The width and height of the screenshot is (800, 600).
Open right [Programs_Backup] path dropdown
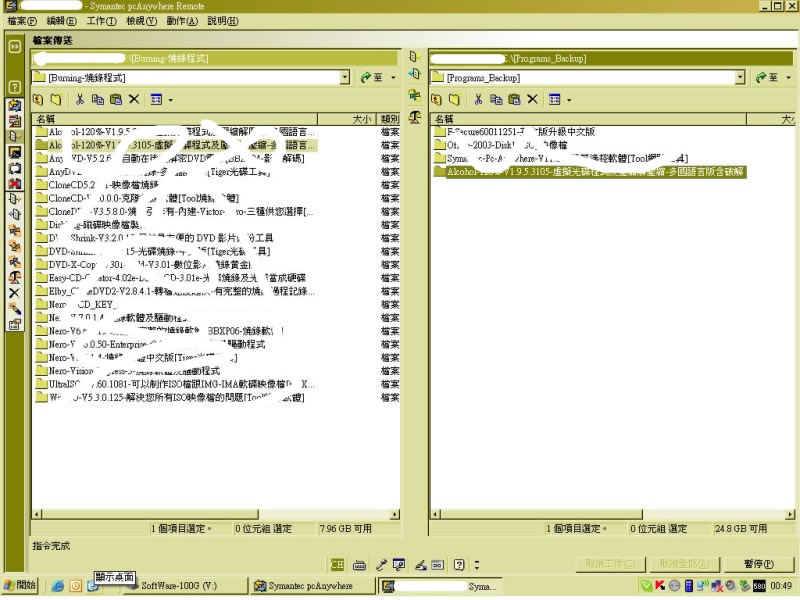pyautogui.click(x=740, y=78)
